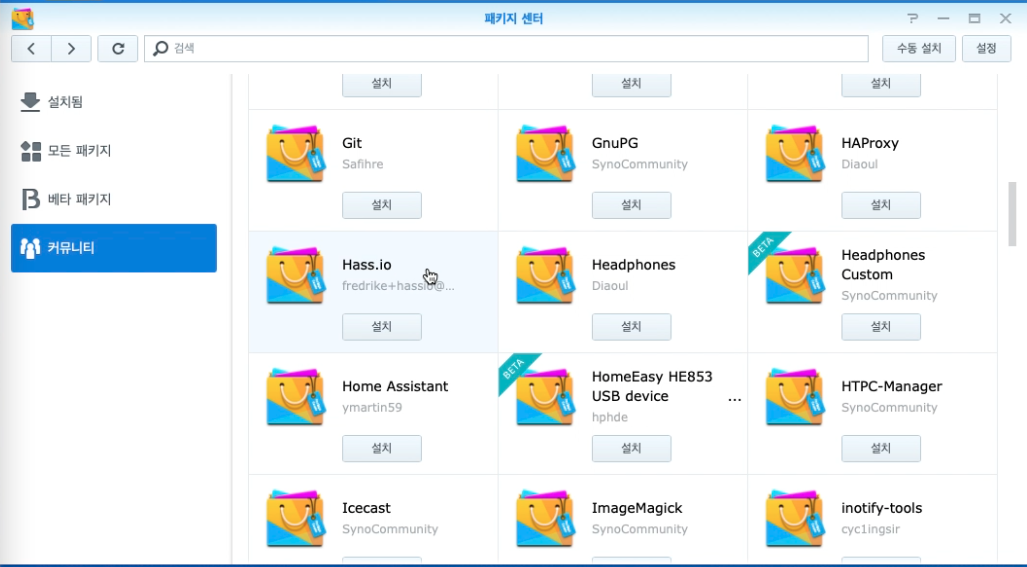The width and height of the screenshot is (1027, 567).
Task: Switch to 베타 패키지 section
Action: (x=114, y=199)
